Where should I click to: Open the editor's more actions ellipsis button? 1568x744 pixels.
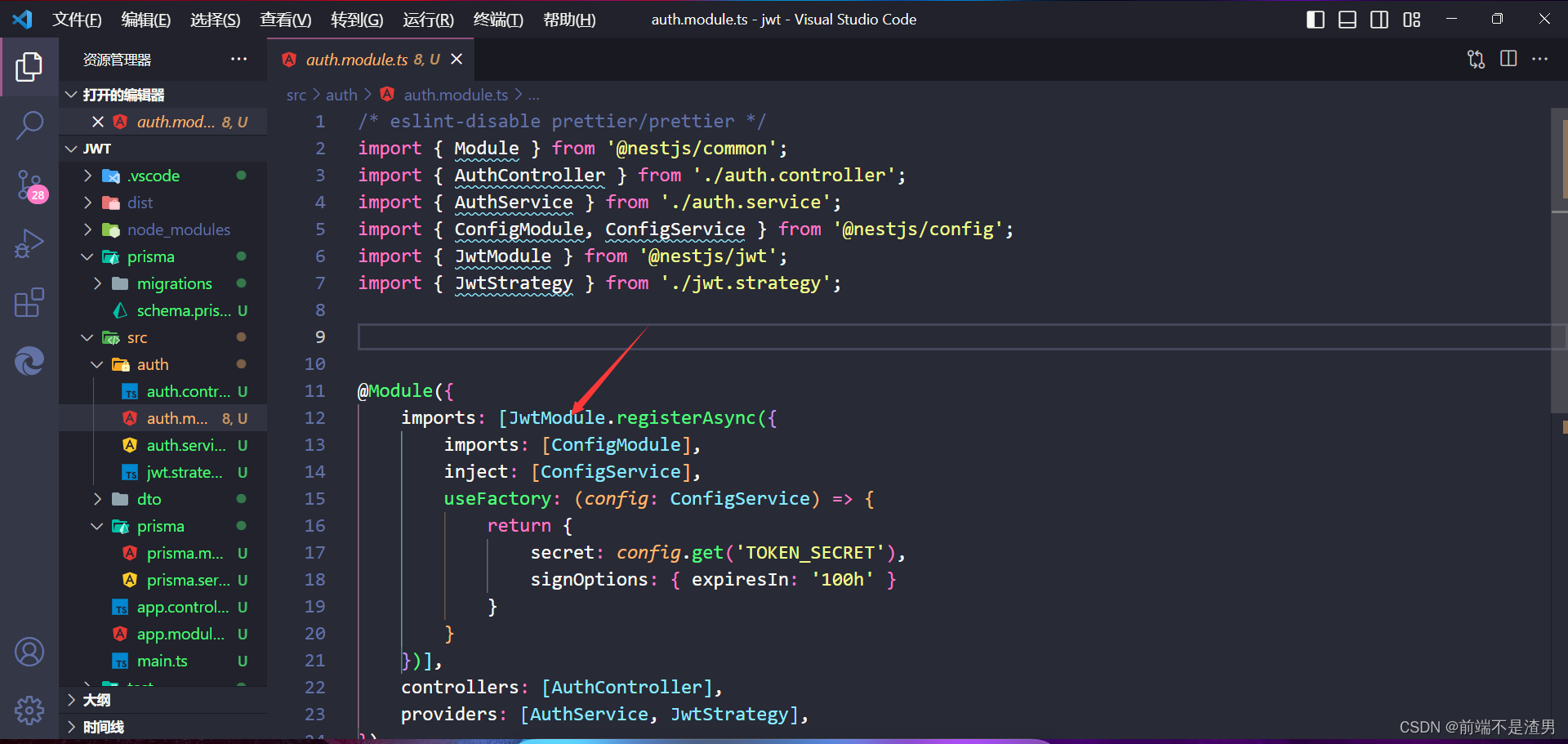1541,59
